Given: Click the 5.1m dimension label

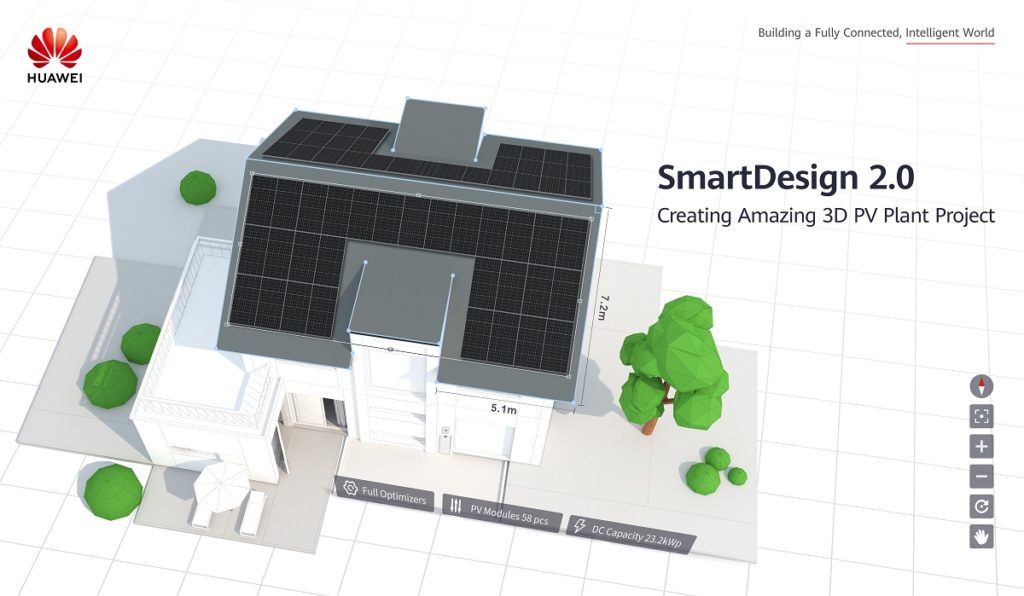Looking at the screenshot, I should coord(504,409).
